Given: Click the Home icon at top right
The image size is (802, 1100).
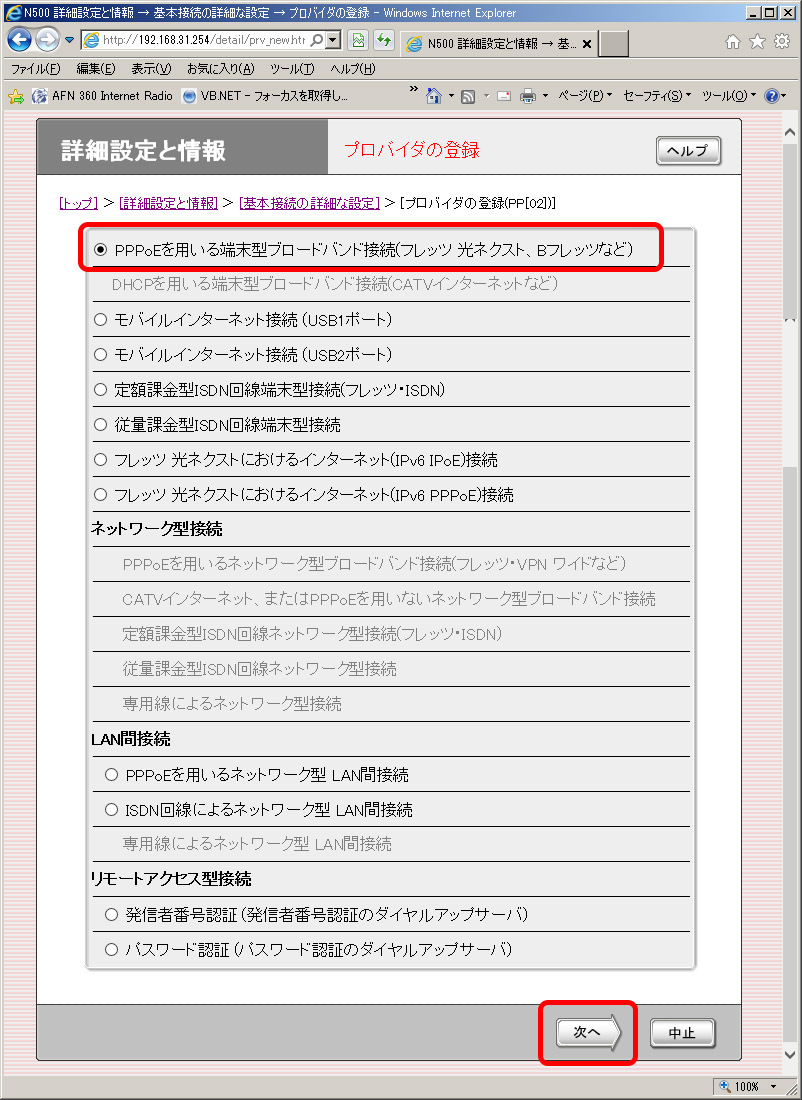Looking at the screenshot, I should [x=733, y=41].
